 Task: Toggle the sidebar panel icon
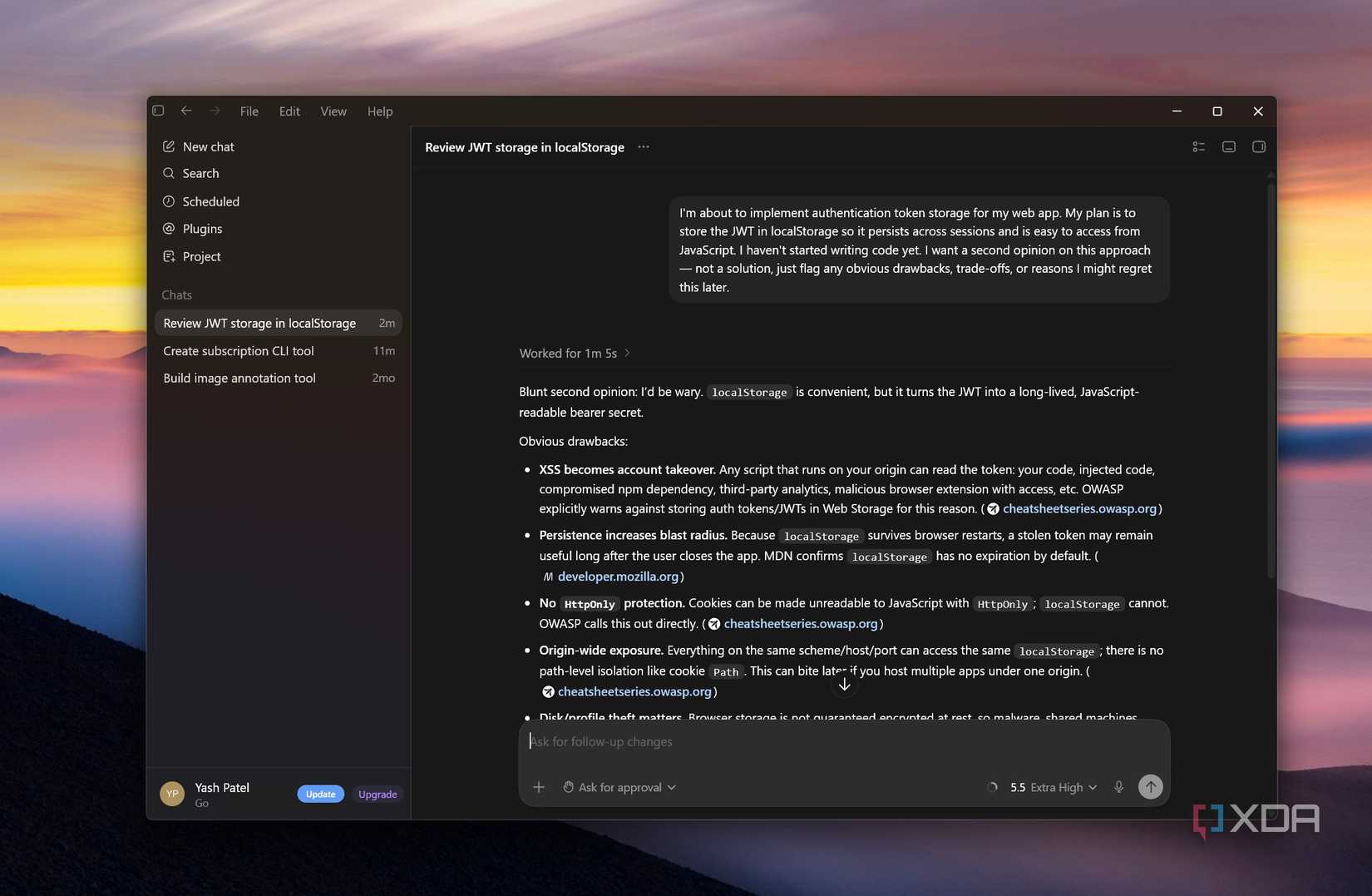(x=158, y=111)
